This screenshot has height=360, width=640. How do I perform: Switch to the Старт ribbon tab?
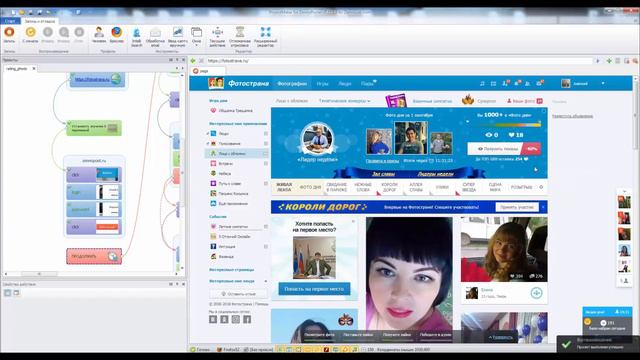[x=10, y=21]
